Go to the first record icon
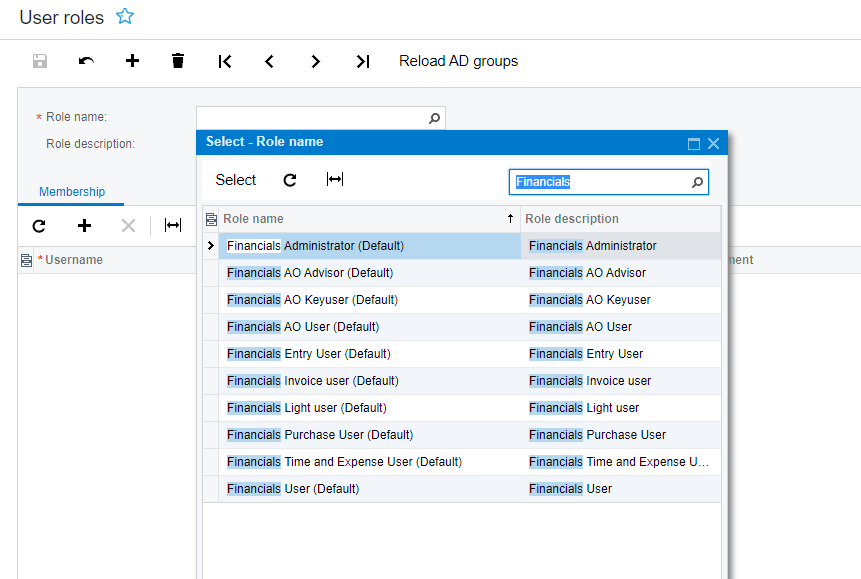This screenshot has height=579, width=861. pos(225,61)
